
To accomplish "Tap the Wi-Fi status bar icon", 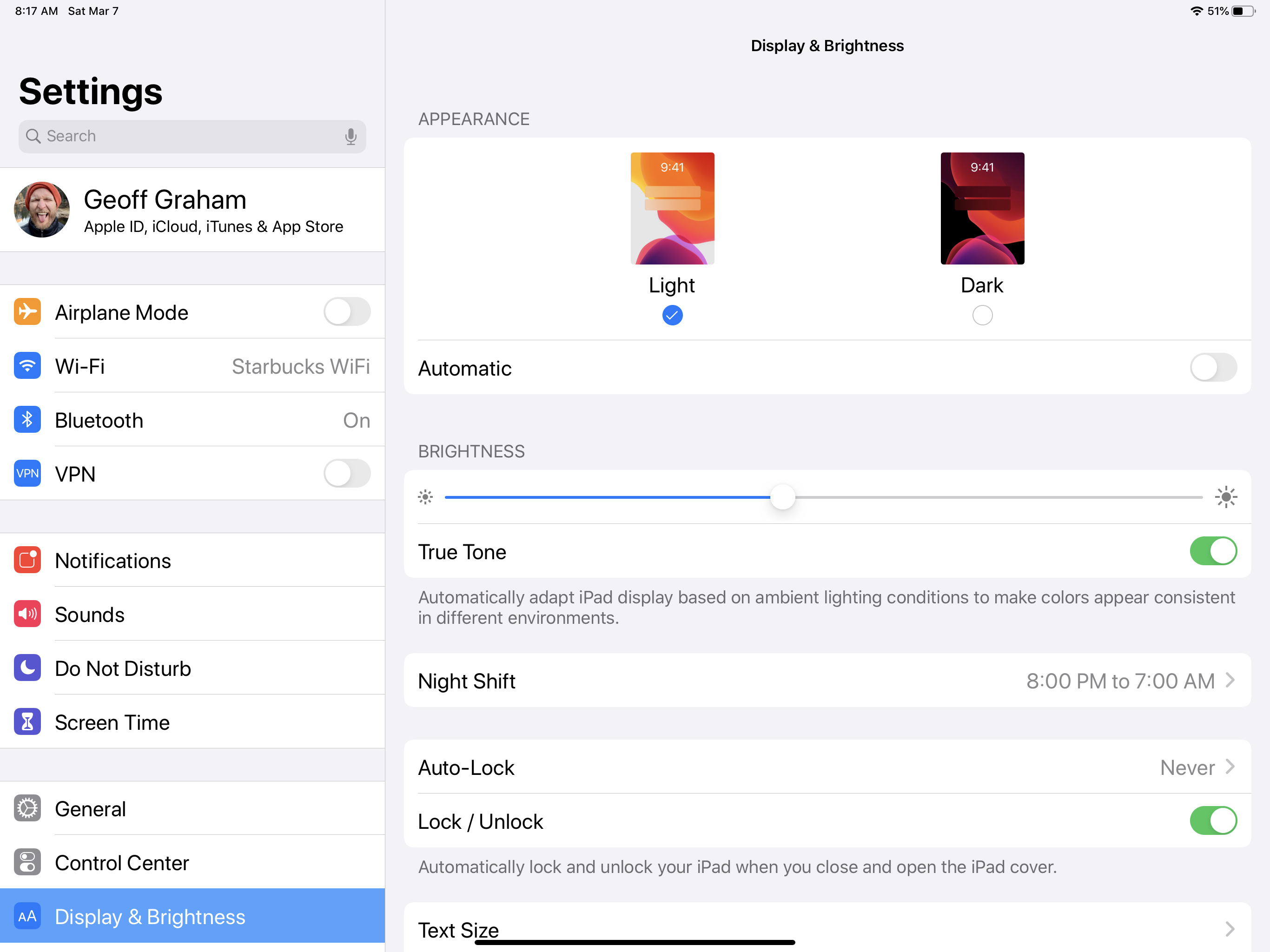I will point(1197,11).
